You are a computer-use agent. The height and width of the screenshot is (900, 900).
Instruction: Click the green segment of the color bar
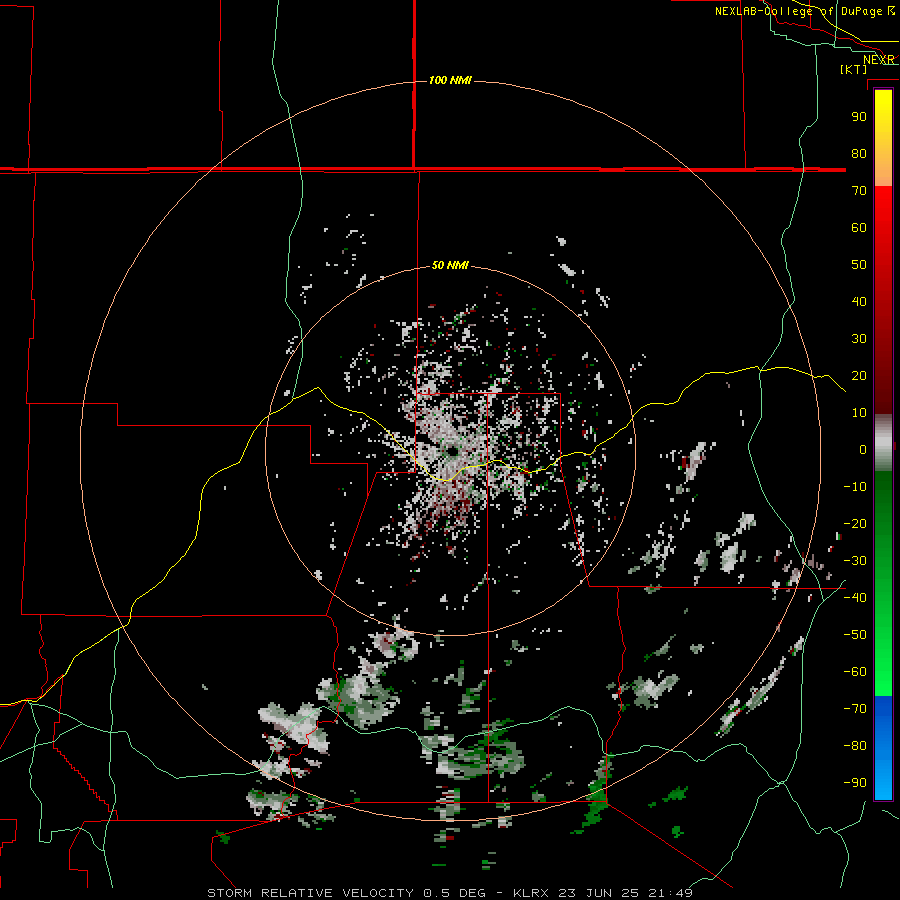coord(883,583)
